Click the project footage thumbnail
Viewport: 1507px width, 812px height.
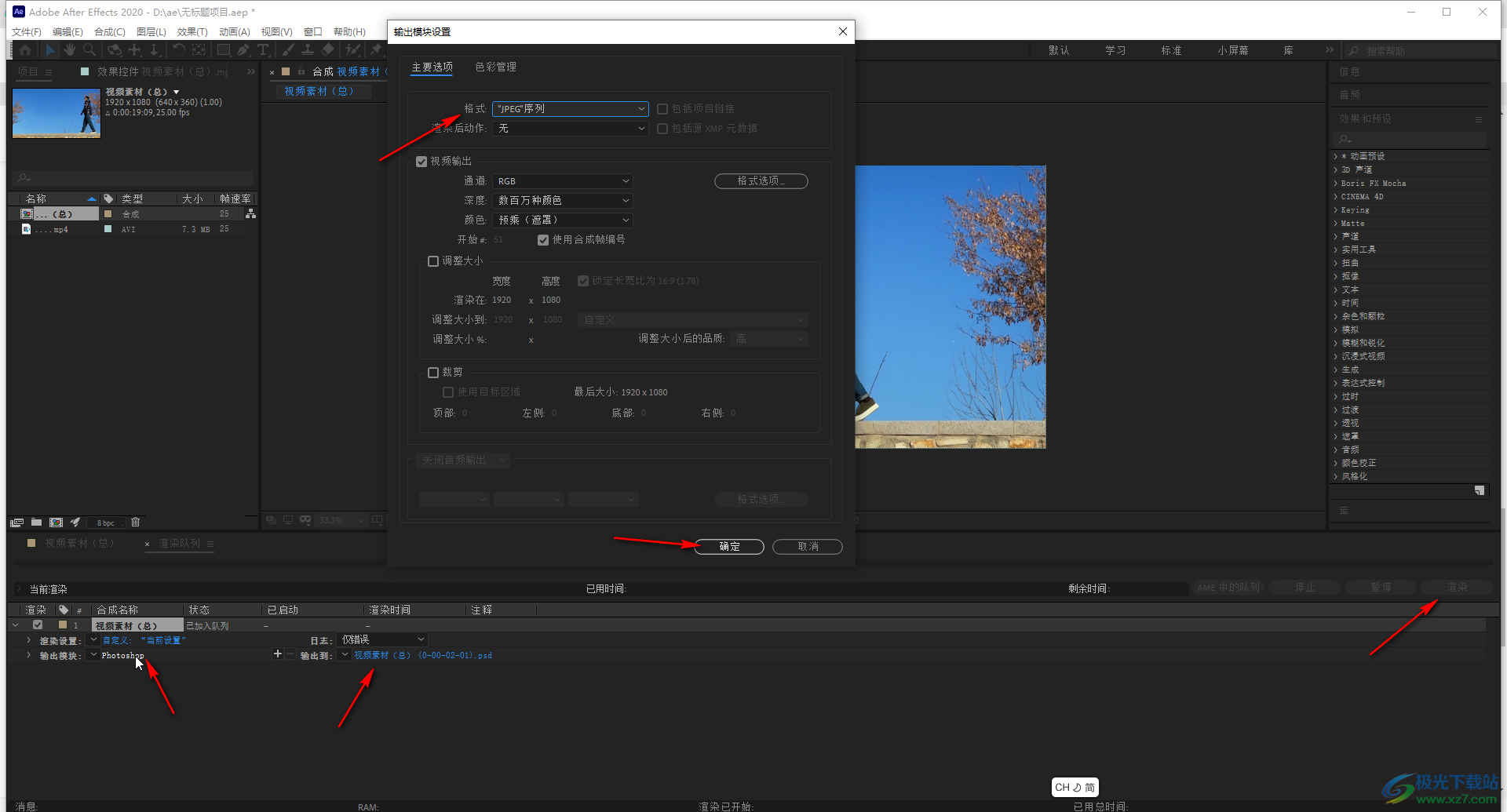click(x=57, y=113)
